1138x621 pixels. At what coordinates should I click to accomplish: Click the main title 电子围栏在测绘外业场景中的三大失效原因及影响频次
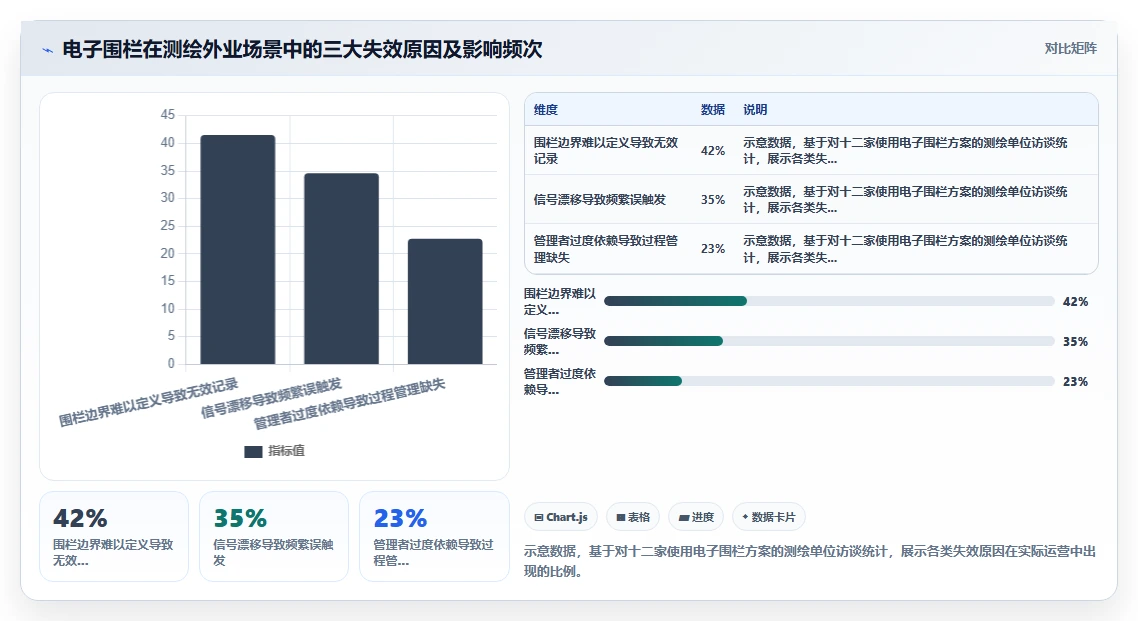tap(302, 49)
